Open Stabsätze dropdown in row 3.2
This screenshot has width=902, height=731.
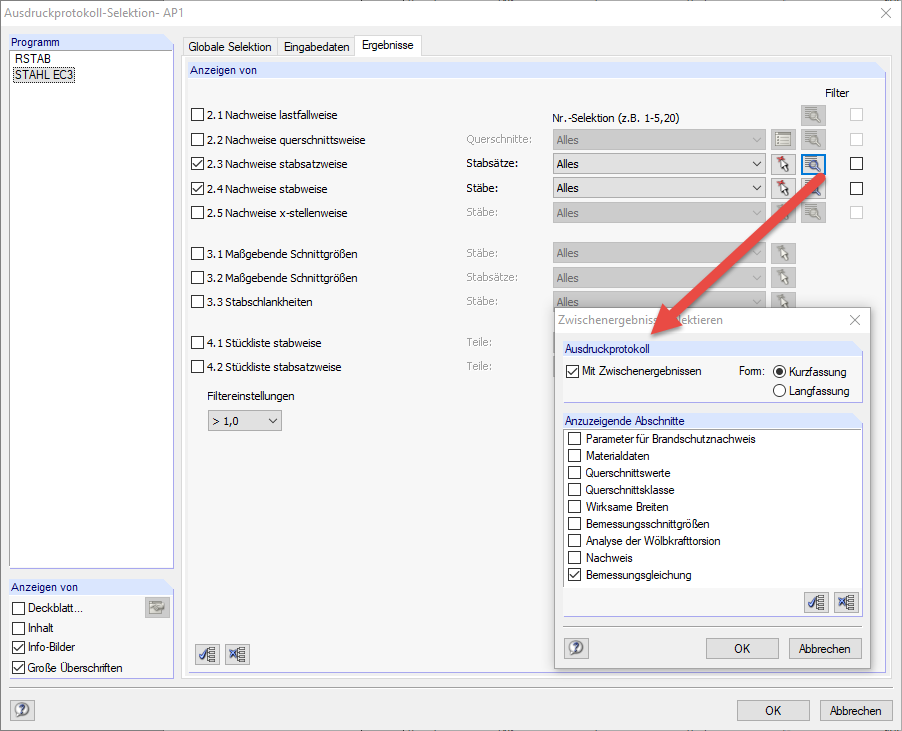(x=659, y=278)
